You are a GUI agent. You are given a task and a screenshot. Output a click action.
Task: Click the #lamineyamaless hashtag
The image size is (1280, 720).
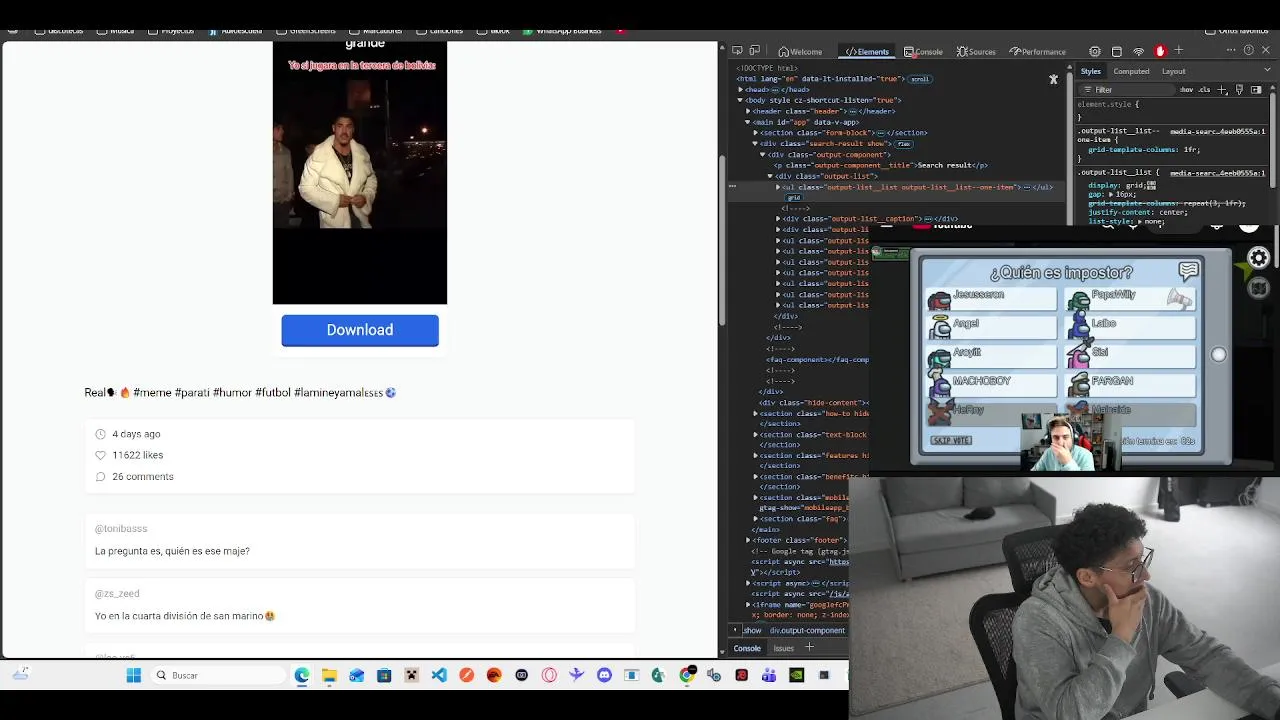[x=338, y=393]
